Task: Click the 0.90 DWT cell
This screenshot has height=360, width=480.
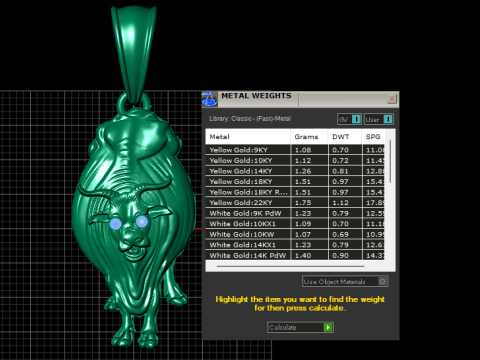Action: tap(345, 255)
